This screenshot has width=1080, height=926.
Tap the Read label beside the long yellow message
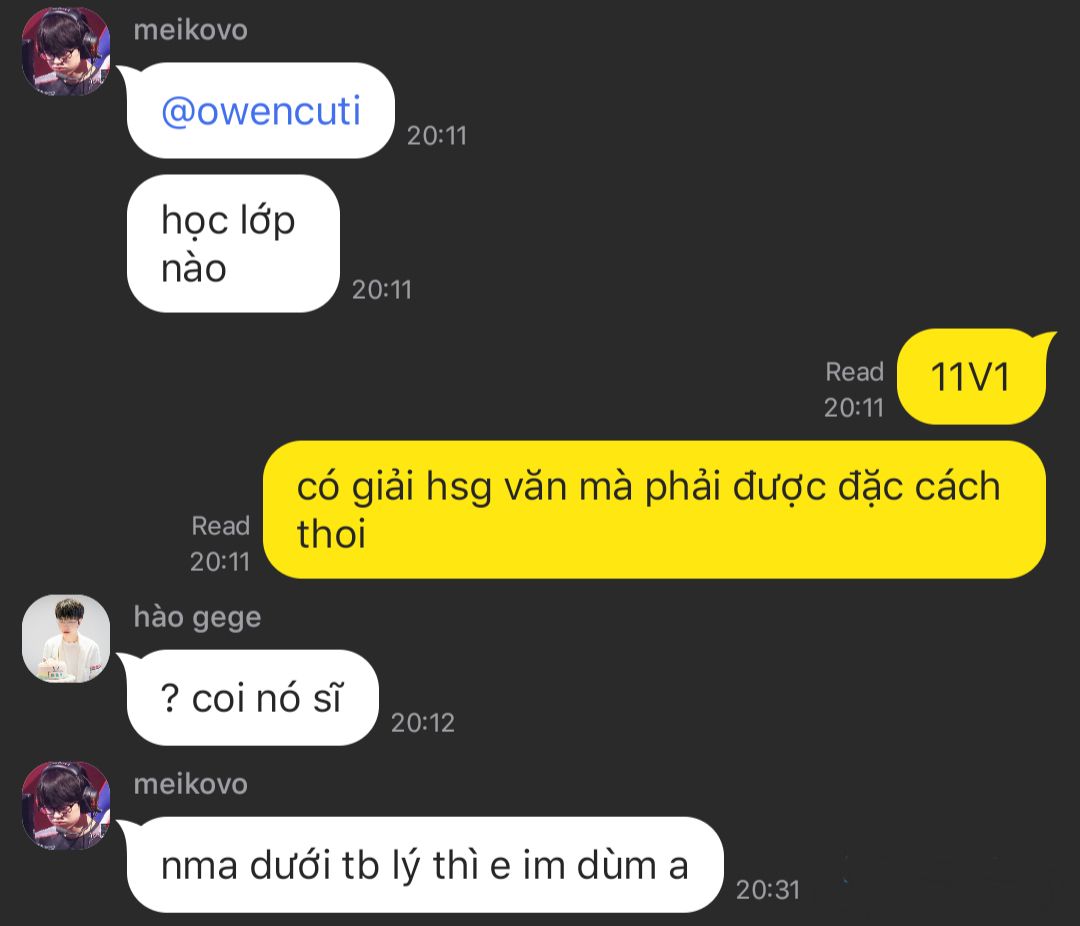click(220, 526)
